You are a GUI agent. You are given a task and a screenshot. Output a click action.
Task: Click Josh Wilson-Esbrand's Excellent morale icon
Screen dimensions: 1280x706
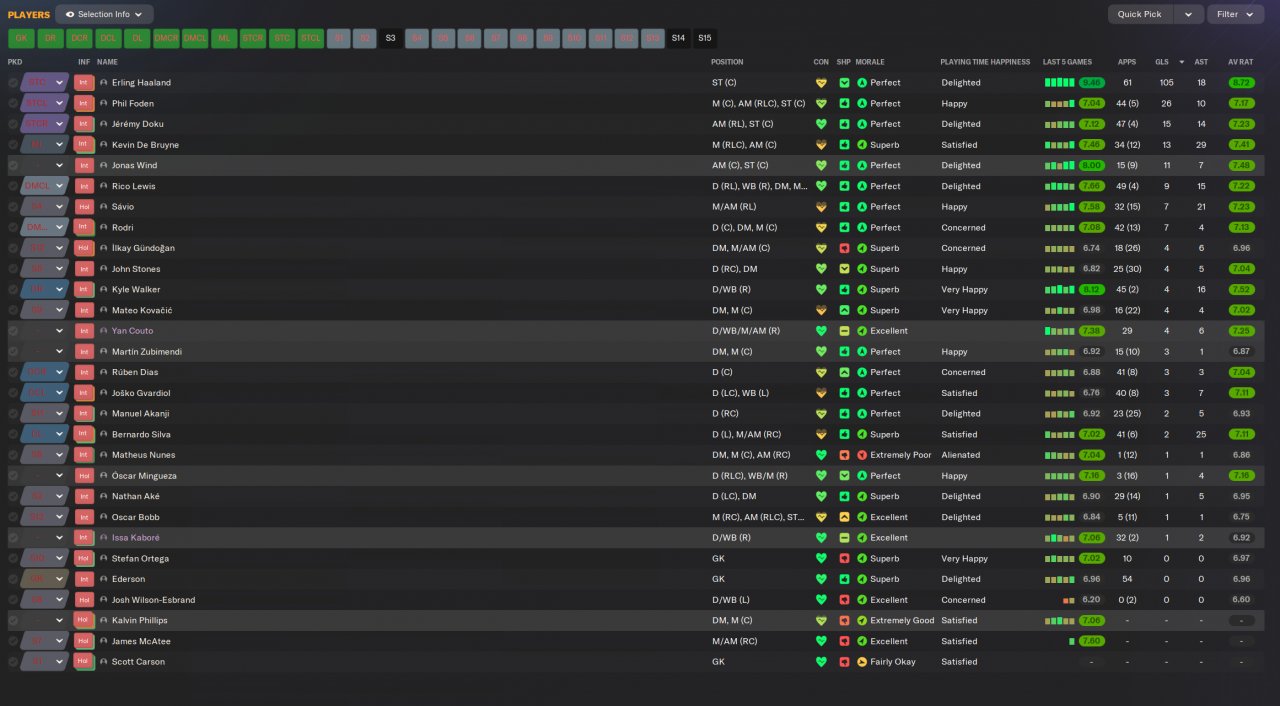(862, 600)
